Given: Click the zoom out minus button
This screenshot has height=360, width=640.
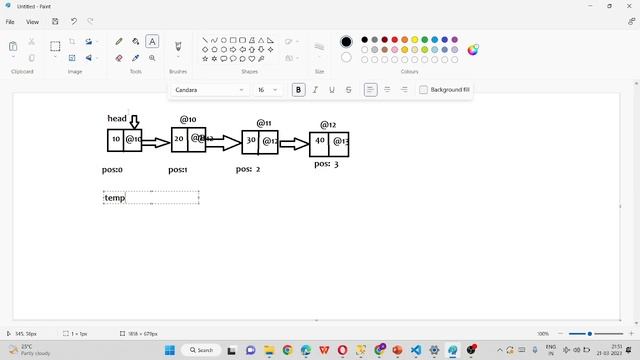Looking at the screenshot, I should tap(560, 333).
